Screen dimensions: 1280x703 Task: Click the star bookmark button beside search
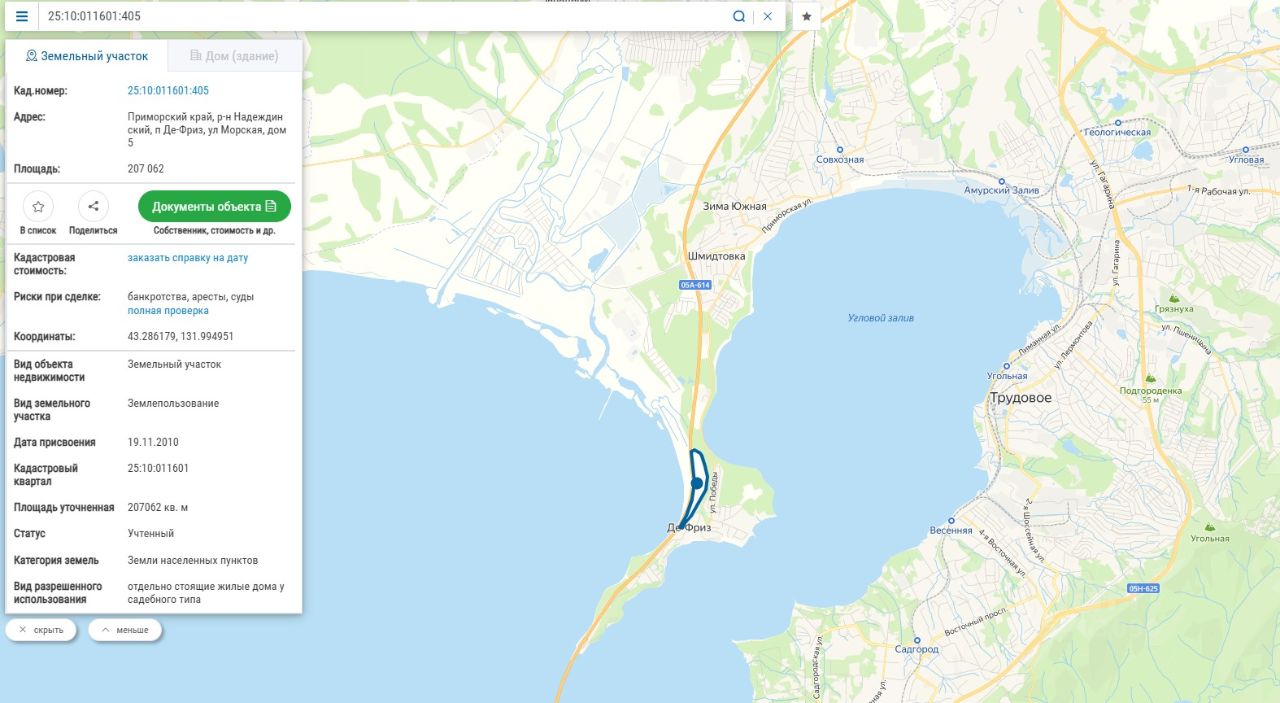807,16
